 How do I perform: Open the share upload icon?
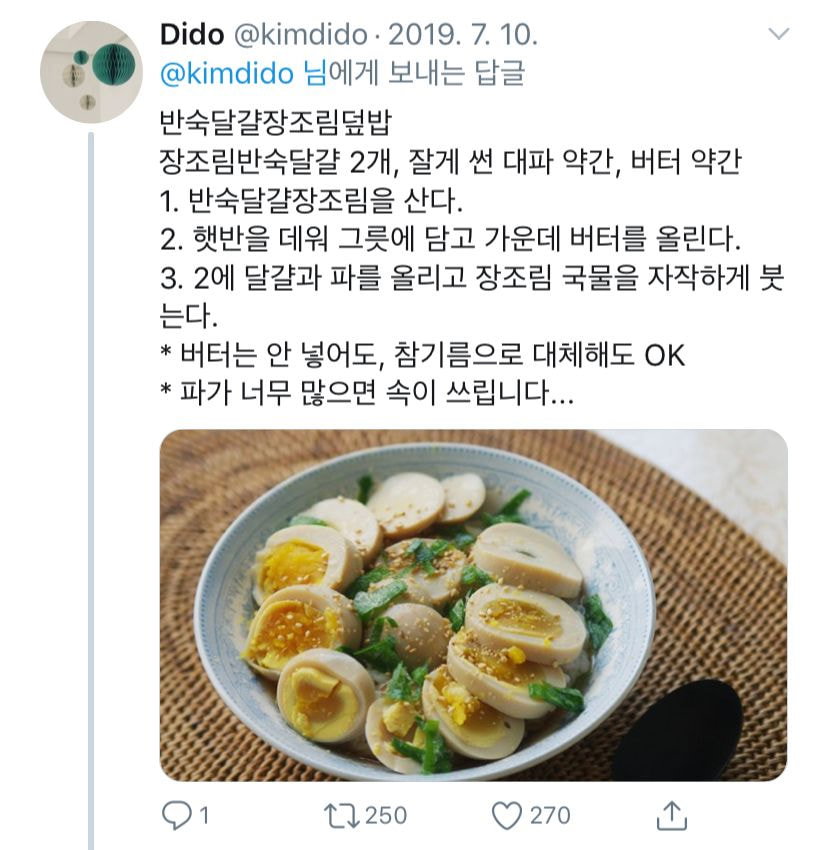pyautogui.click(x=672, y=815)
